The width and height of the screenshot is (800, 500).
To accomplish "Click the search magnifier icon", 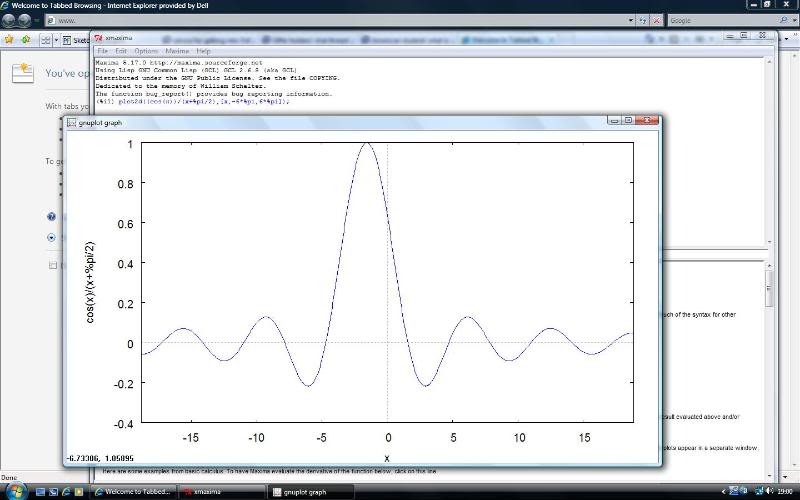I will (784, 20).
